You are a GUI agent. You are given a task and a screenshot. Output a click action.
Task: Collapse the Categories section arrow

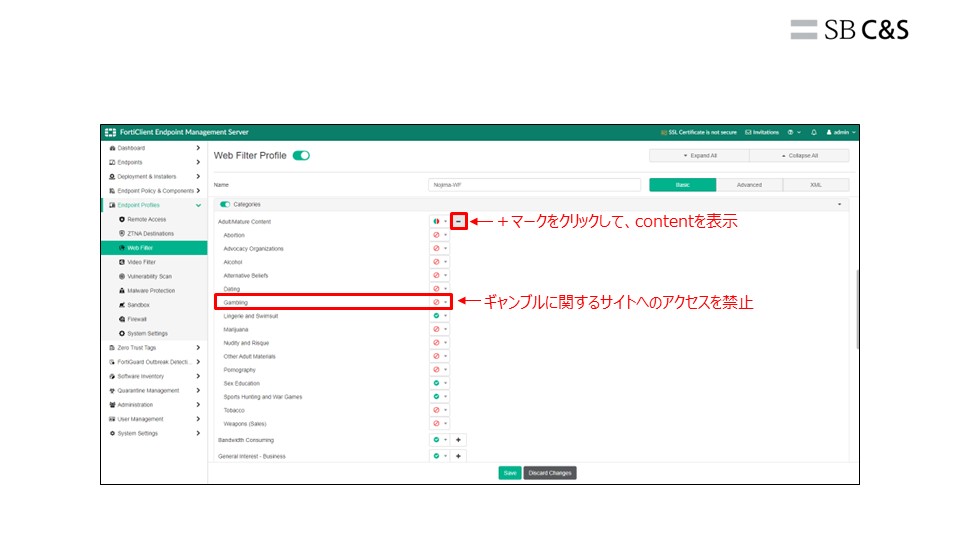[839, 204]
